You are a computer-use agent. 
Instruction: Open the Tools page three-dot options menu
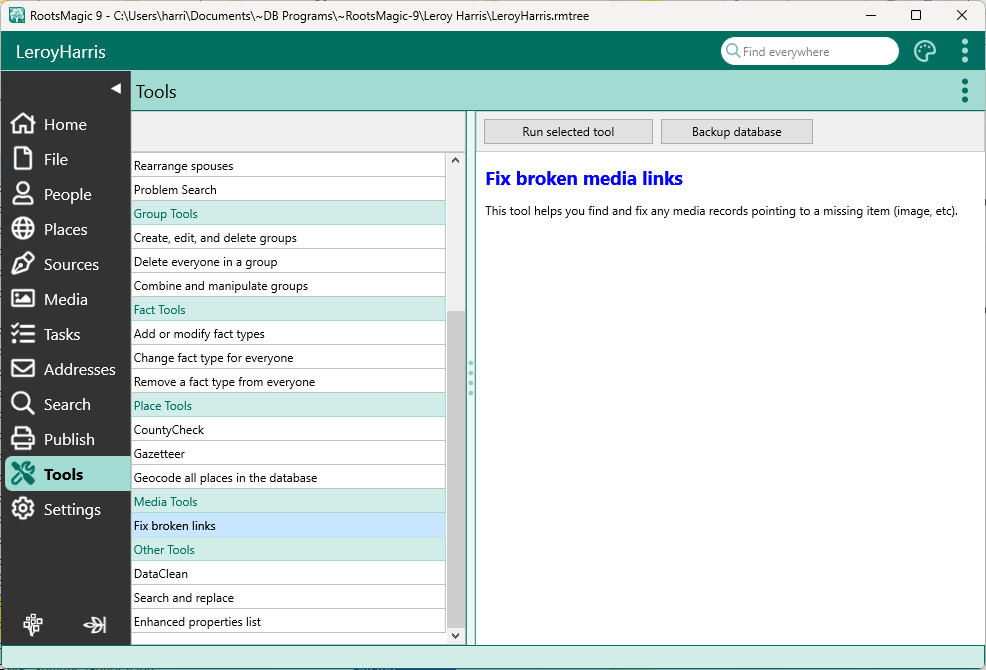tap(964, 91)
